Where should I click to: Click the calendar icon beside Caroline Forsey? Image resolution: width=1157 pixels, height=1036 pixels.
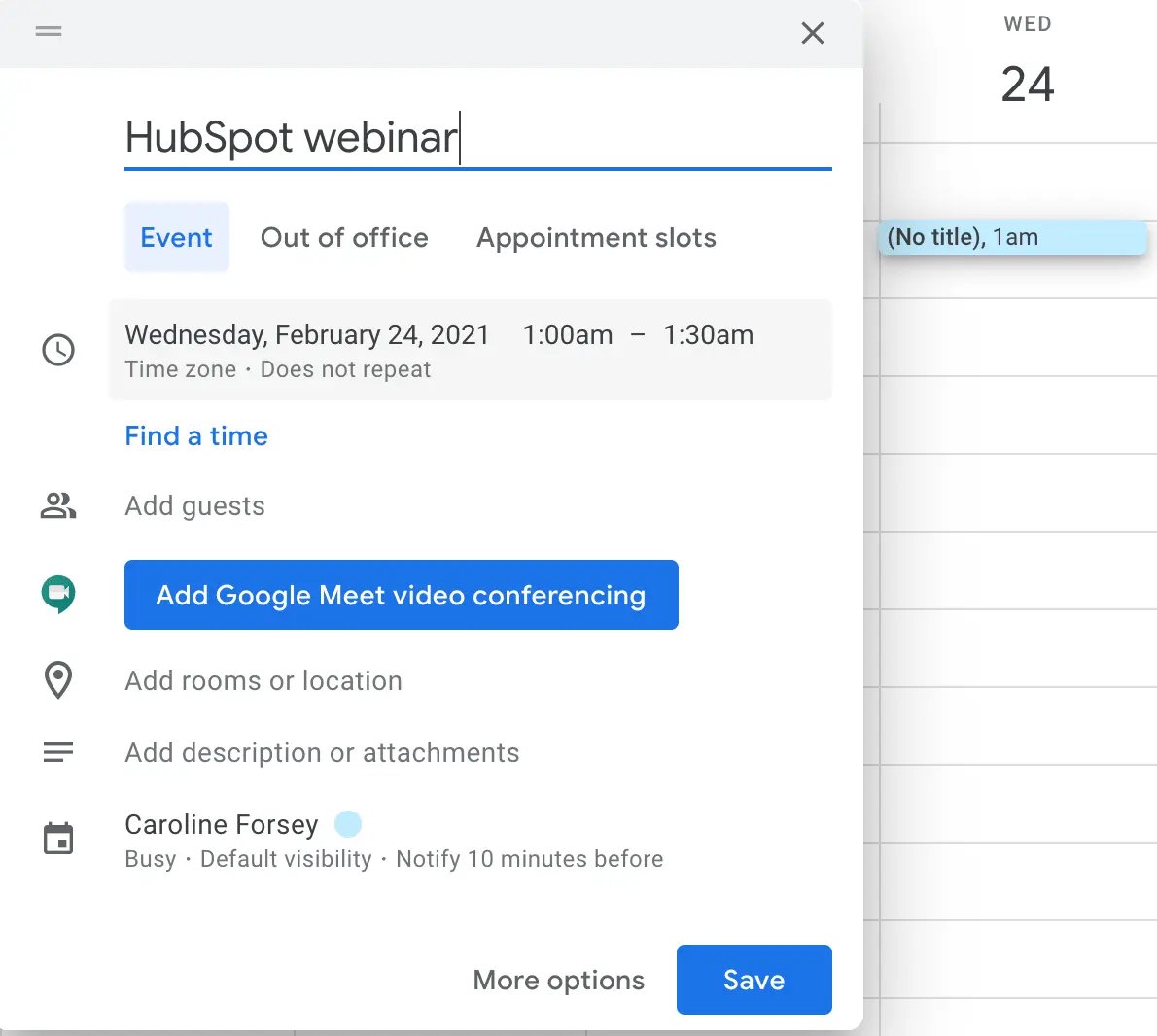point(58,839)
